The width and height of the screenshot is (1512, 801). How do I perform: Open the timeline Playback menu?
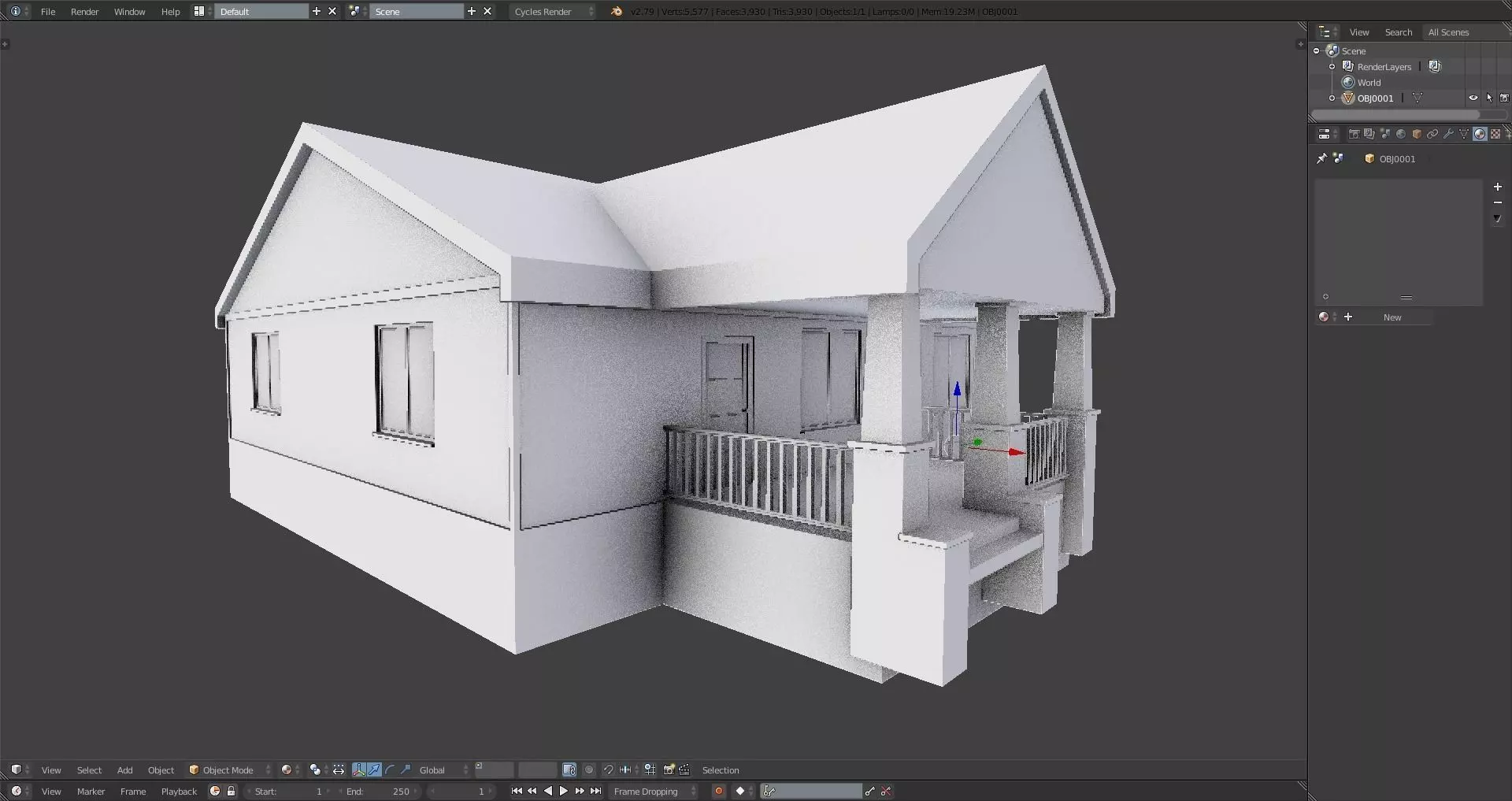179,791
